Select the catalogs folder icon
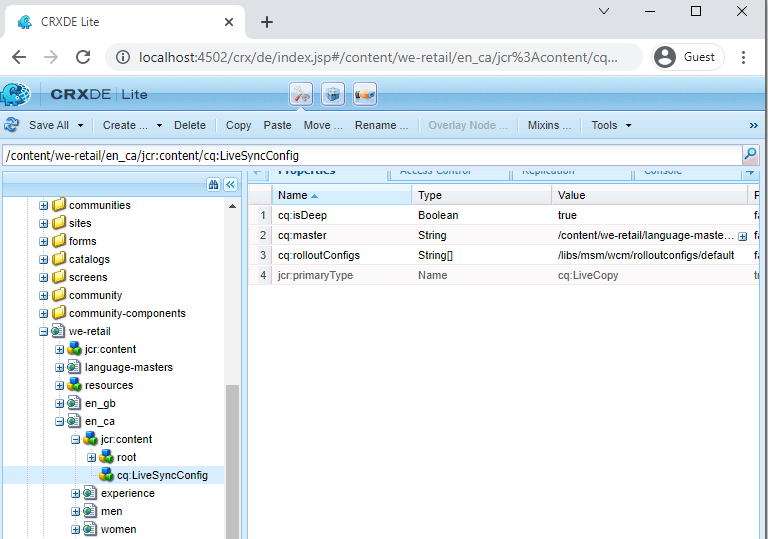768x539 pixels. [x=59, y=259]
